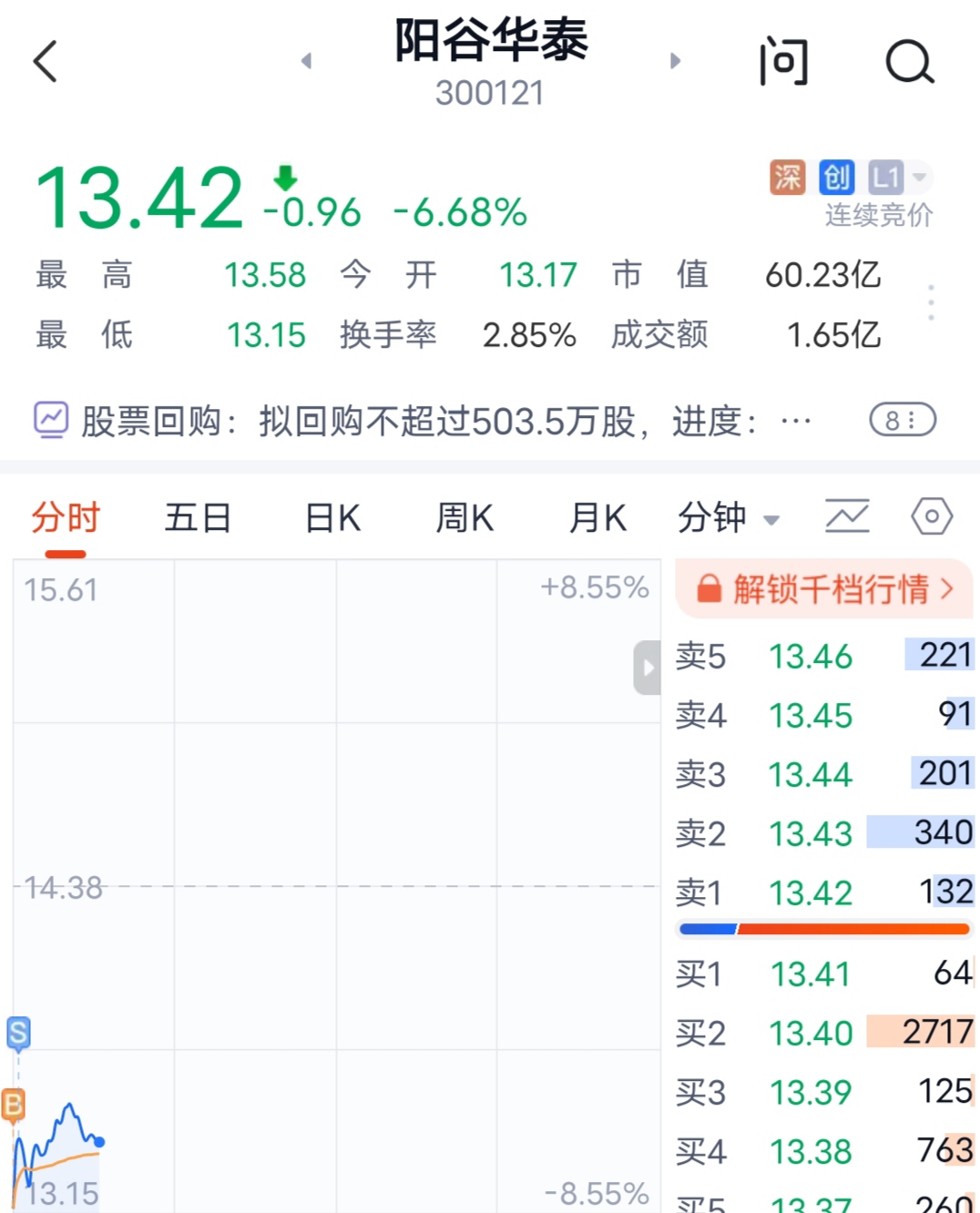980x1213 pixels.
Task: Select the 买4 row at 13.38
Action: [824, 1151]
